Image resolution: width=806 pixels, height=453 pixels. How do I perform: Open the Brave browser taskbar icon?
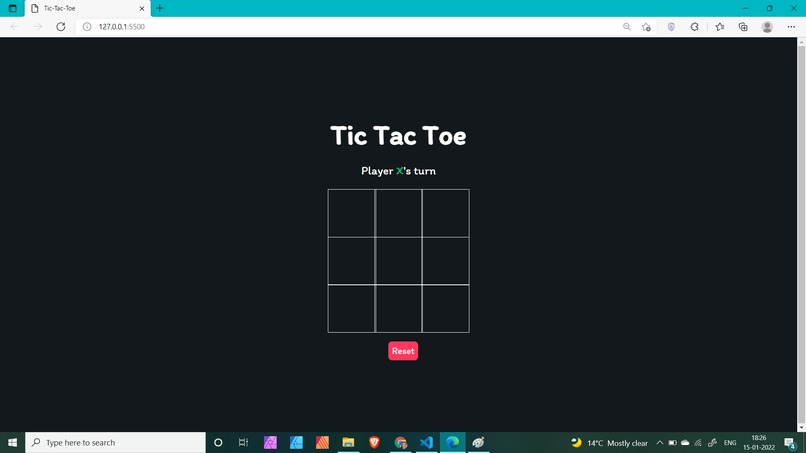tap(374, 442)
